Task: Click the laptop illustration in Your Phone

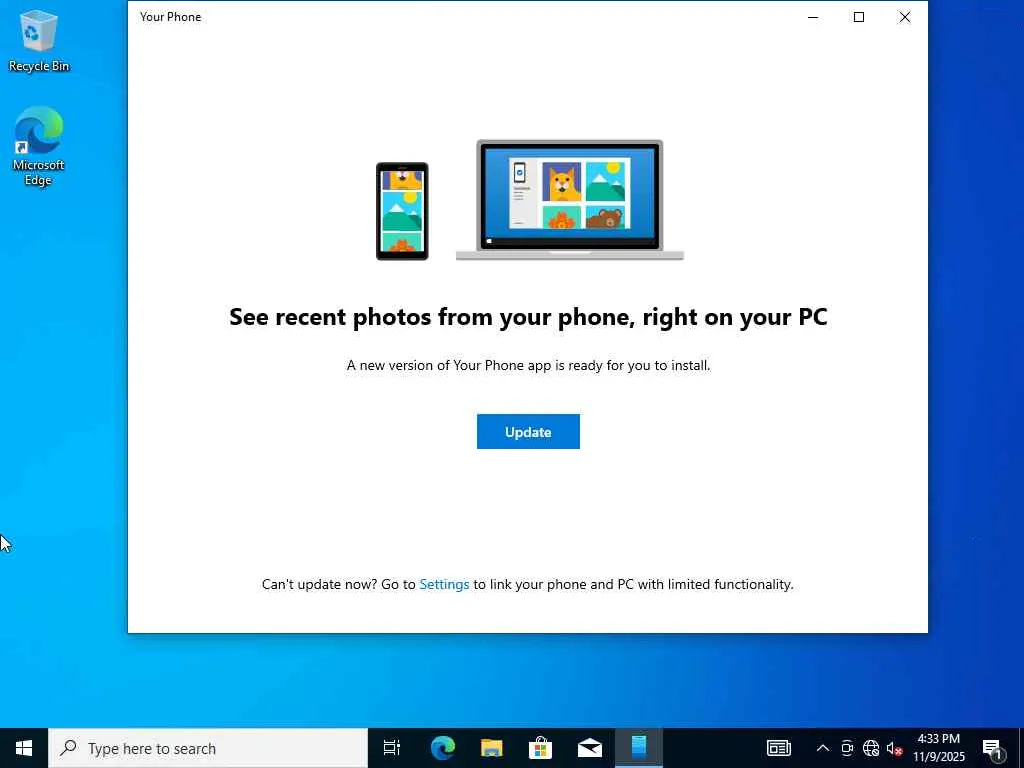Action: (569, 200)
